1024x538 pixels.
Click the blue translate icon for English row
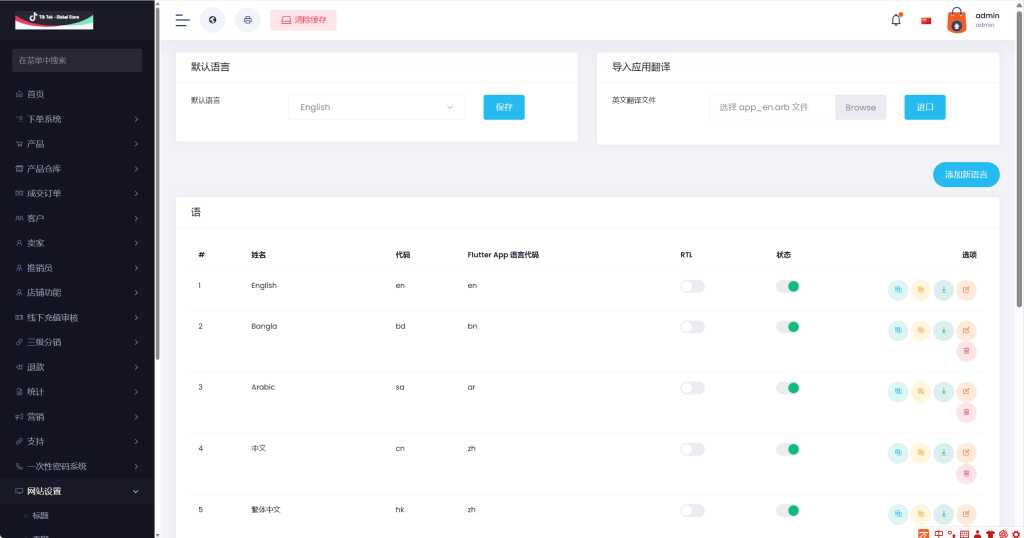coord(899,290)
